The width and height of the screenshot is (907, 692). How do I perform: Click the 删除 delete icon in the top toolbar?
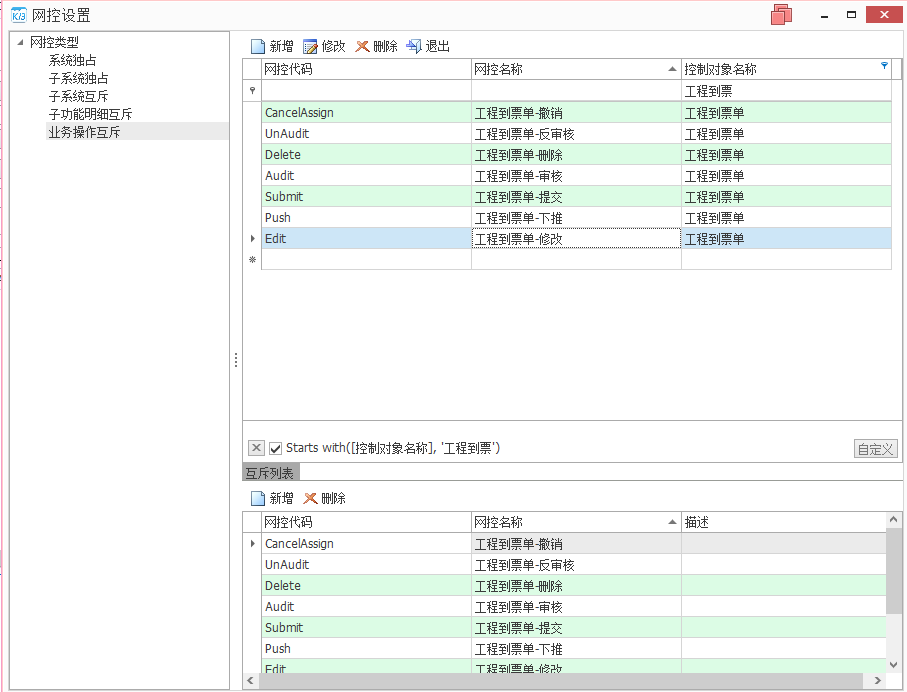(362, 46)
